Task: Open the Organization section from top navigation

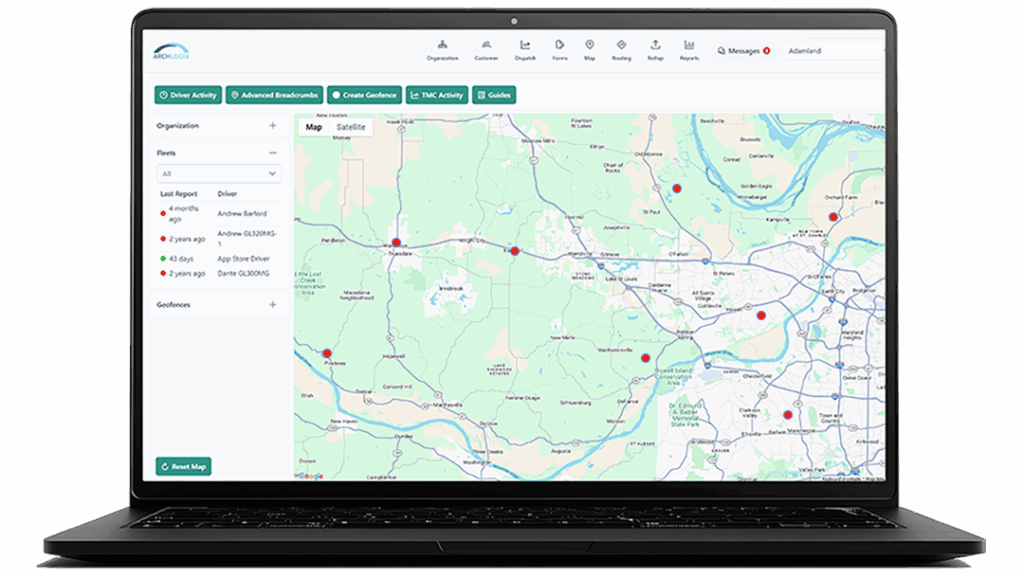Action: [443, 50]
